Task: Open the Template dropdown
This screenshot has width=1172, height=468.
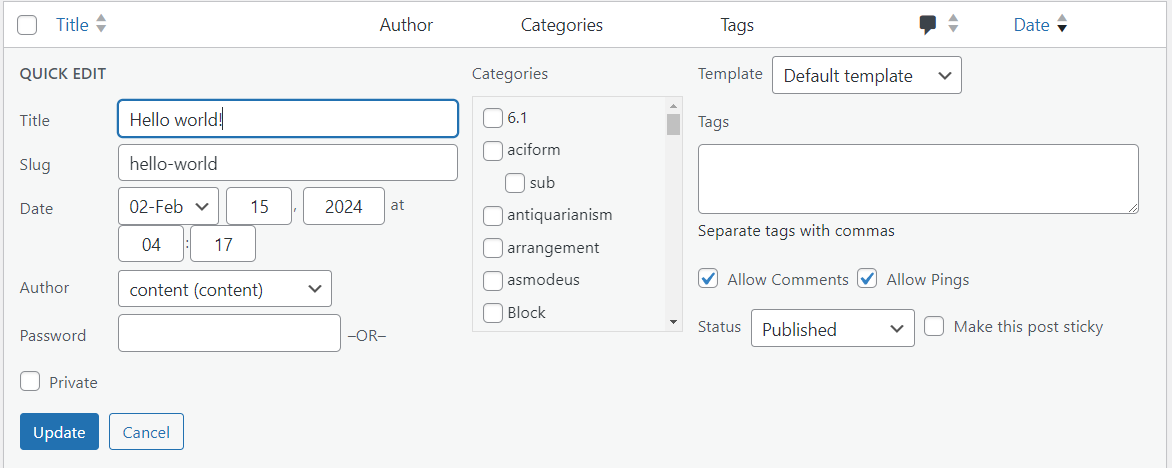Action: click(x=866, y=75)
